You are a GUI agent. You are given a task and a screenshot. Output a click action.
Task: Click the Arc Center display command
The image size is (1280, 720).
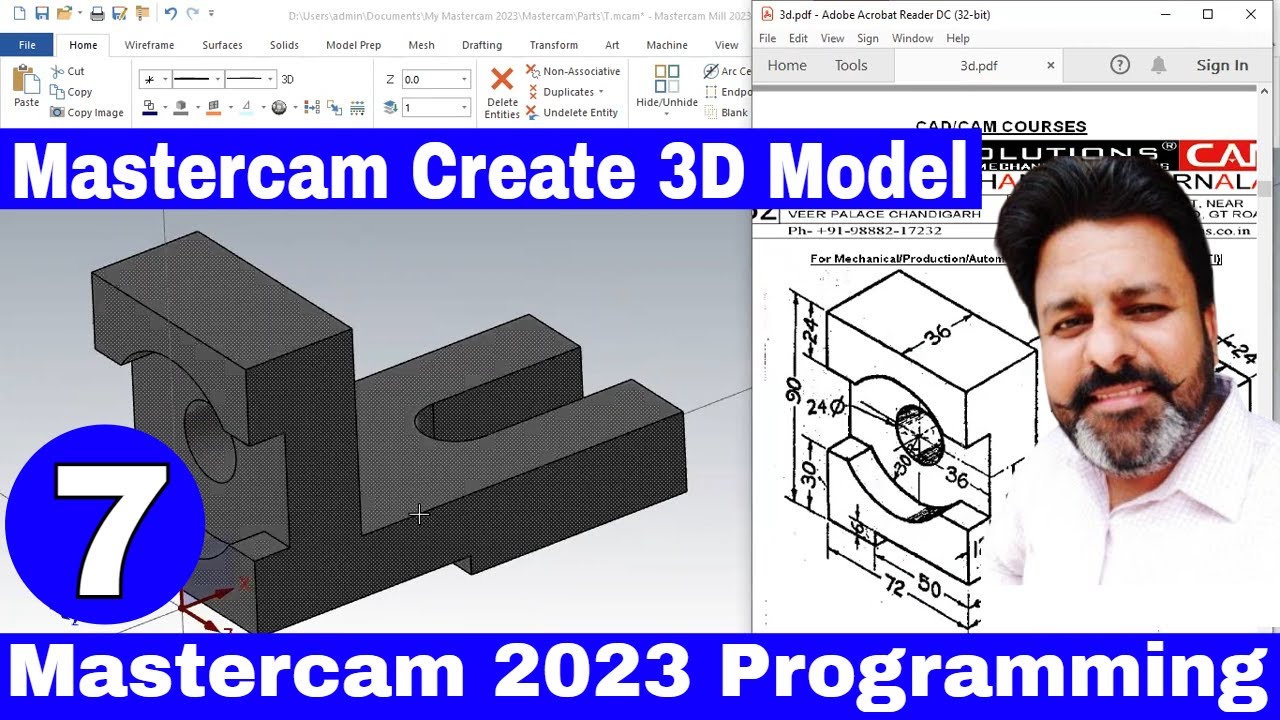[727, 71]
